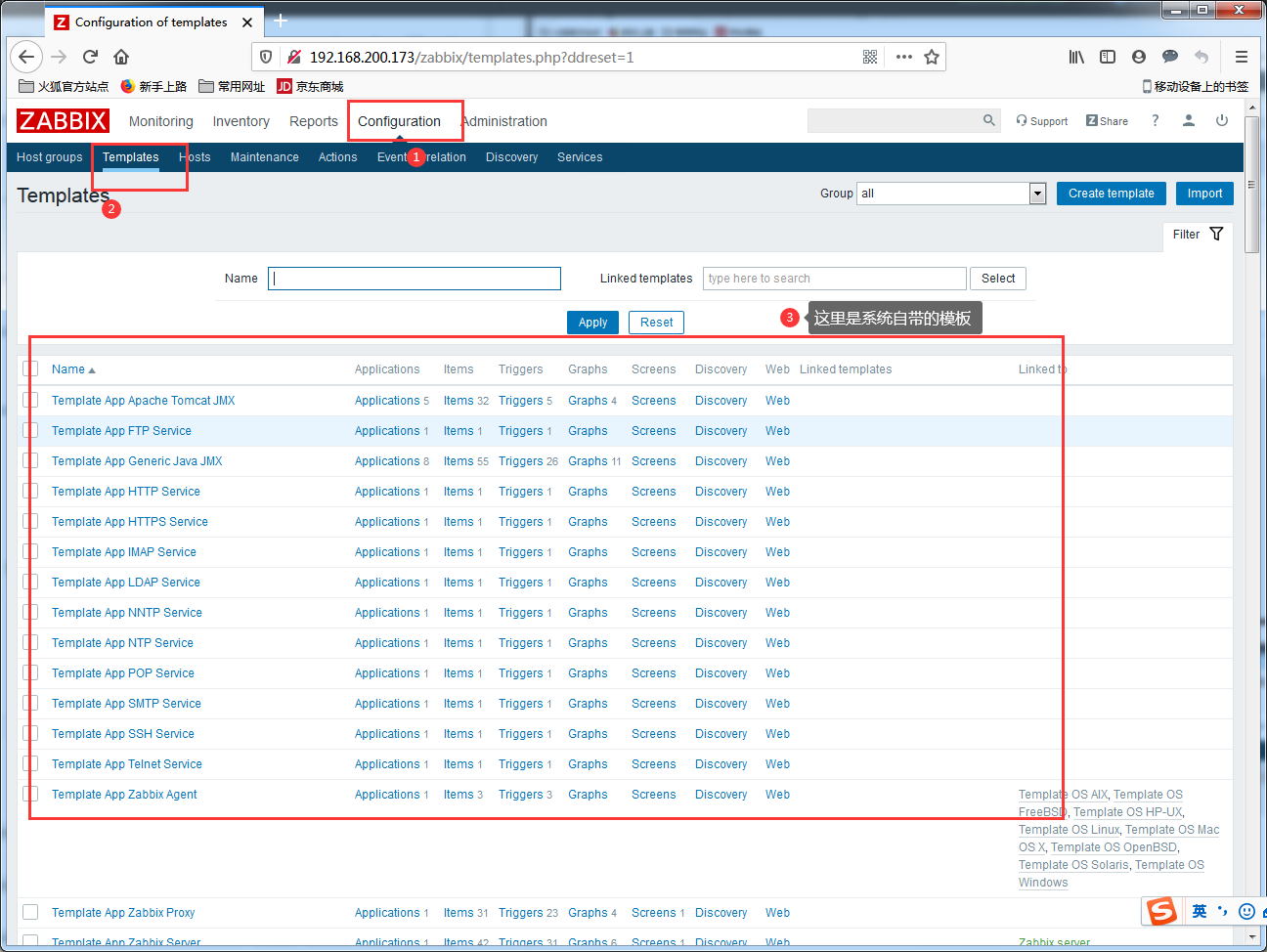Click the Linked templates search field

click(x=835, y=279)
